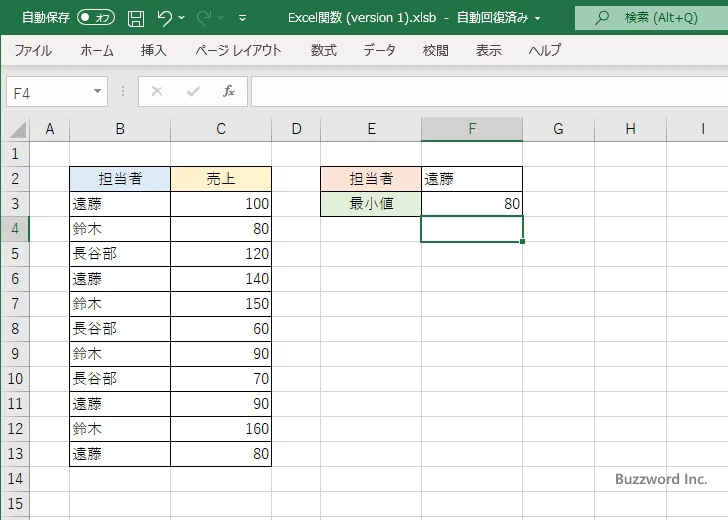The width and height of the screenshot is (728, 520).
Task: Open the 数式 tab
Action: pyautogui.click(x=324, y=50)
